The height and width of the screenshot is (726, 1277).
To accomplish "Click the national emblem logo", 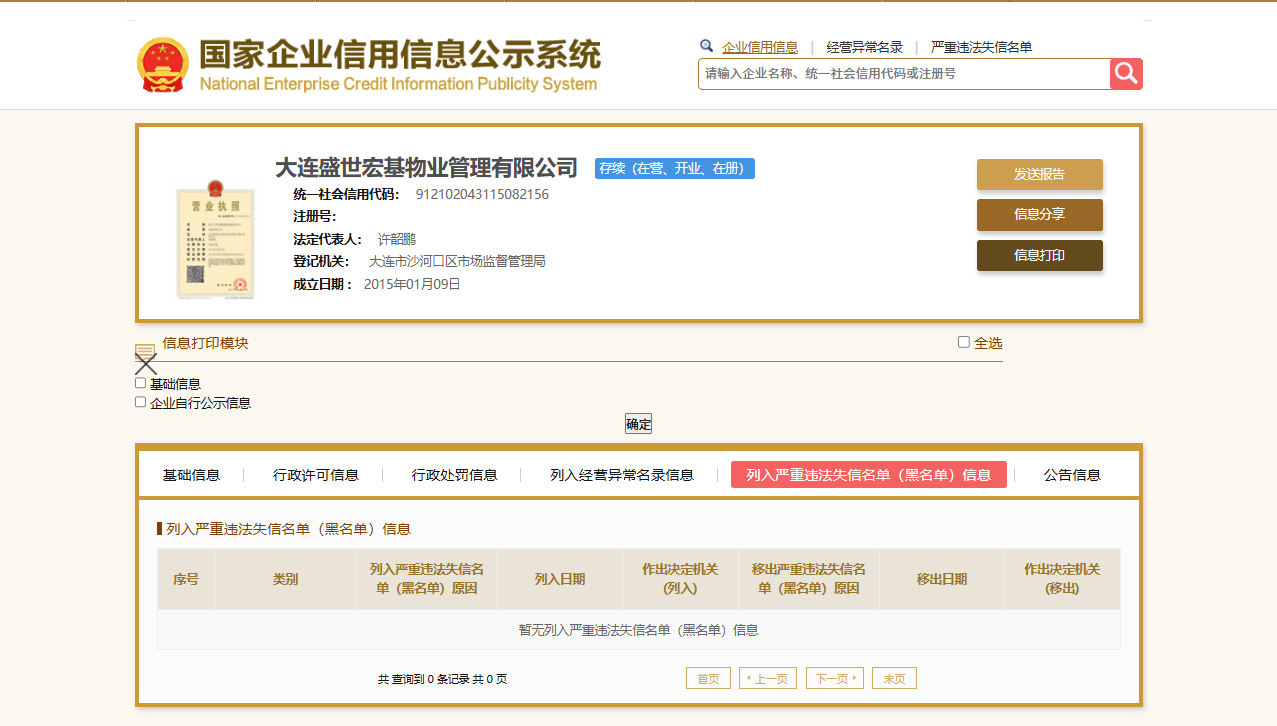I will click(162, 65).
